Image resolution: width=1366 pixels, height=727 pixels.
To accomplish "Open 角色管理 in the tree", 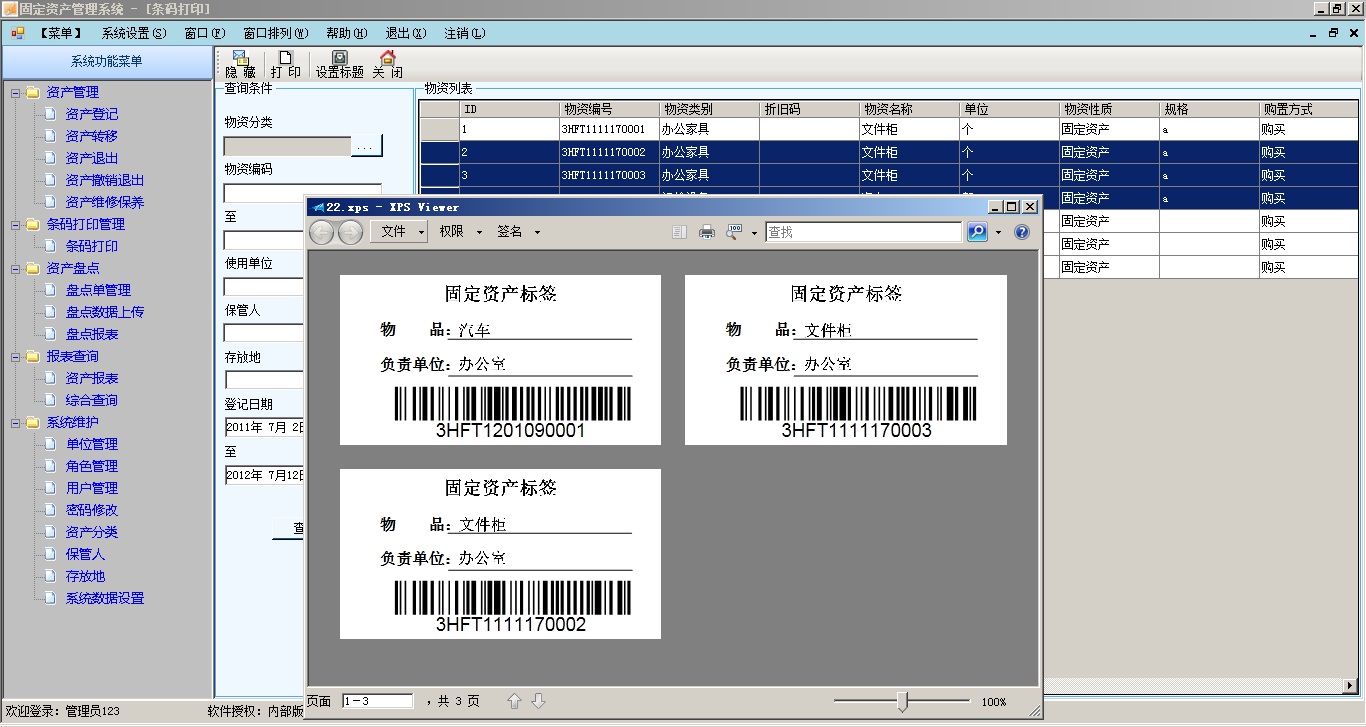I will [92, 466].
